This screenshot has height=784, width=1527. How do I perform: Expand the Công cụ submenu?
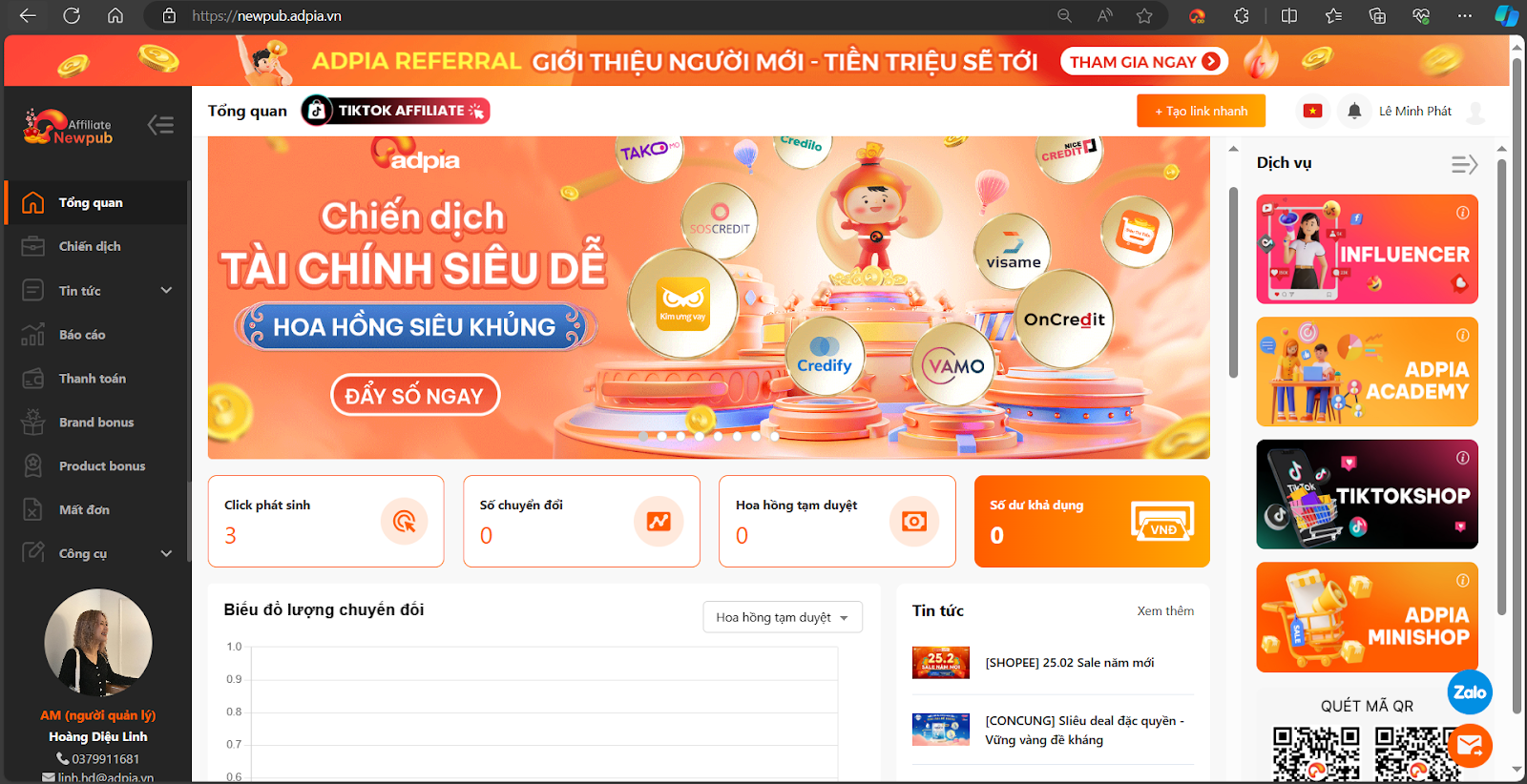click(166, 553)
